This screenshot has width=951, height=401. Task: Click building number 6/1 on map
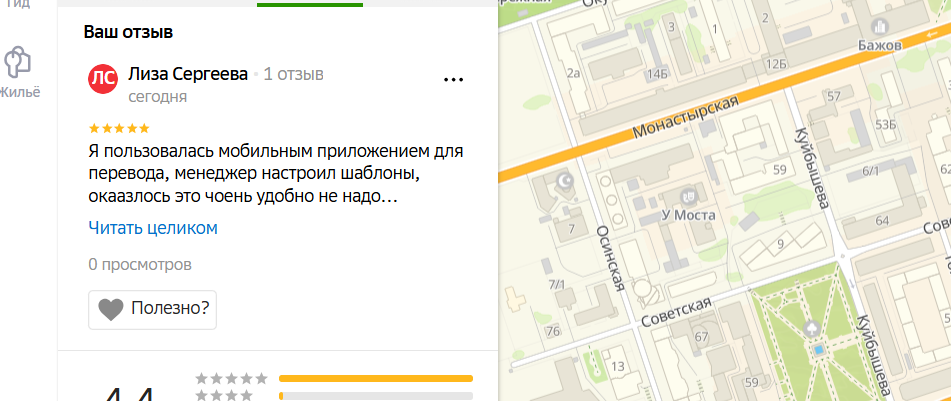coord(870,172)
